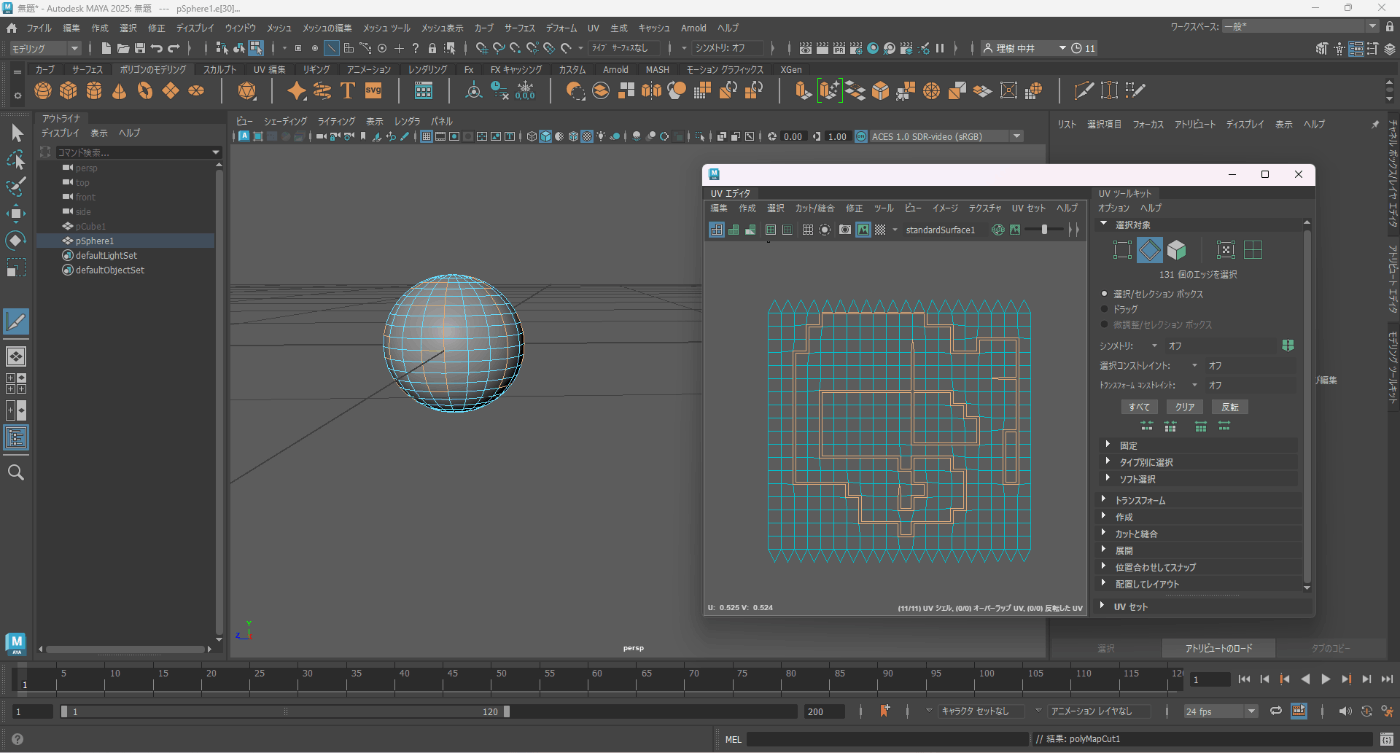Click the 反転 button in UV Toolkit
This screenshot has width=1400, height=753.
(1229, 407)
